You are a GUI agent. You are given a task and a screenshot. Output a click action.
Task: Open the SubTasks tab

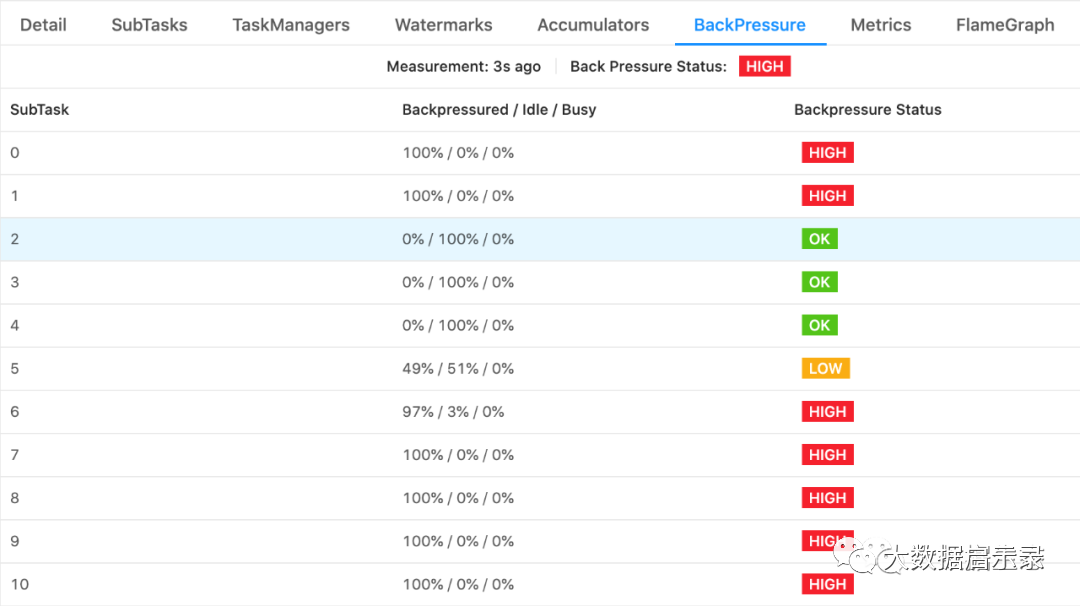point(149,25)
